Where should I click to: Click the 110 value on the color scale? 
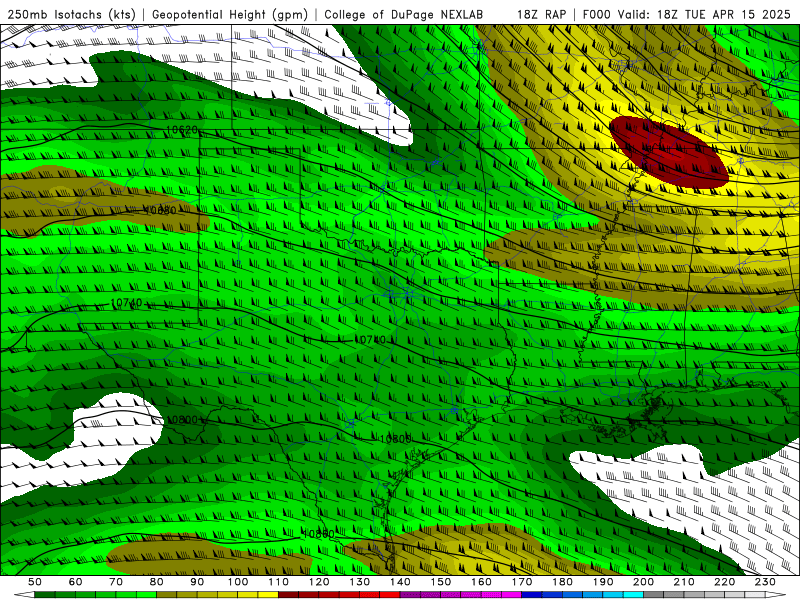coord(279,582)
